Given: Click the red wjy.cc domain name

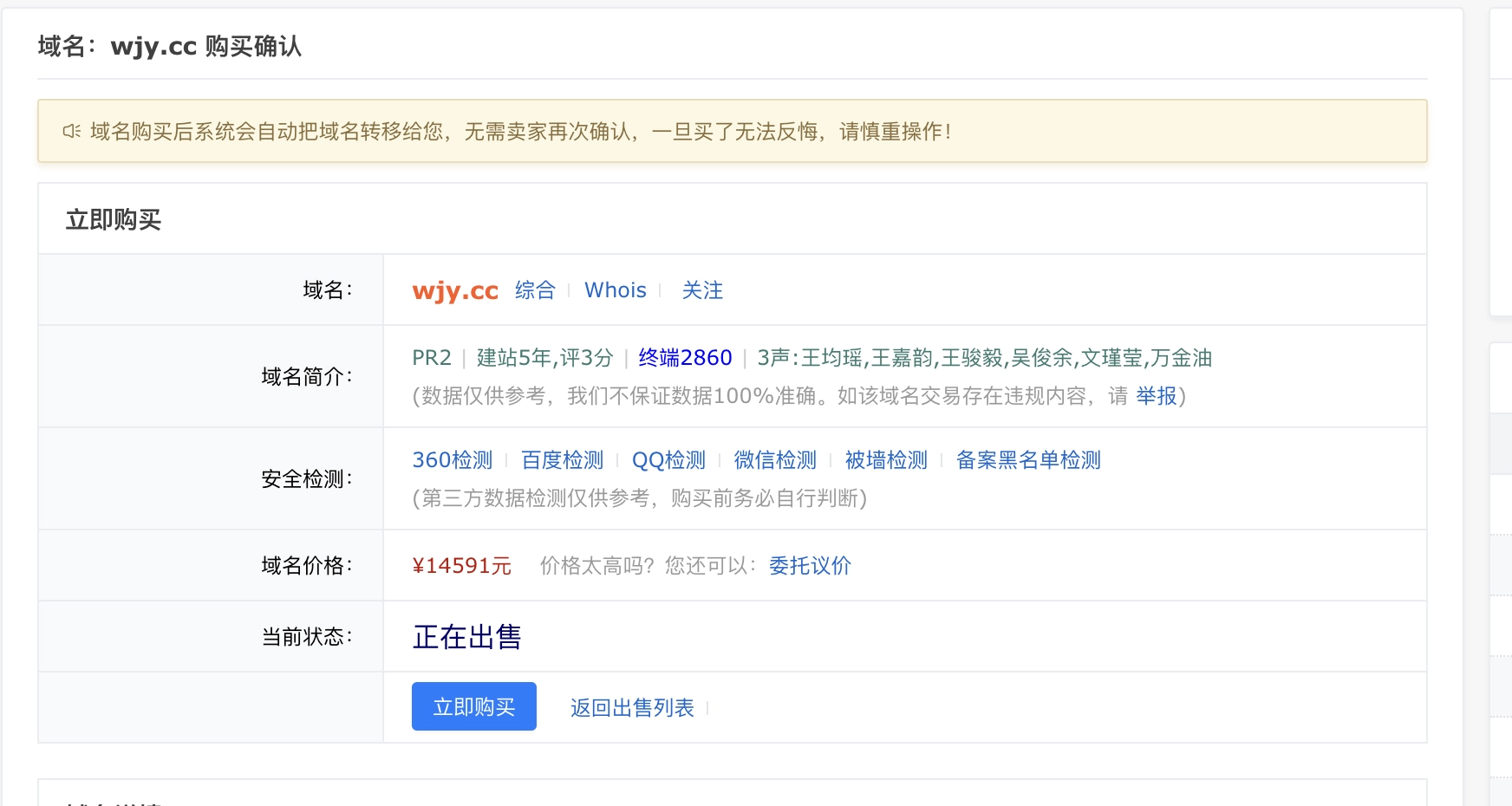Looking at the screenshot, I should (455, 290).
